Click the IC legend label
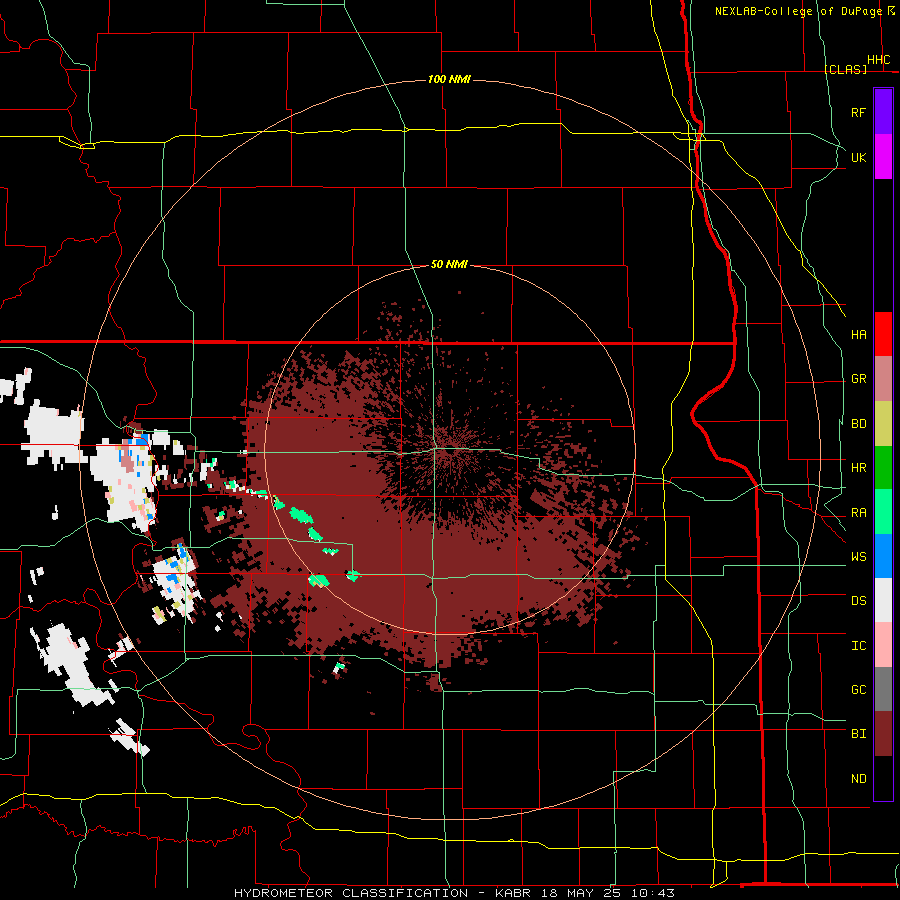The width and height of the screenshot is (900, 900). click(859, 646)
